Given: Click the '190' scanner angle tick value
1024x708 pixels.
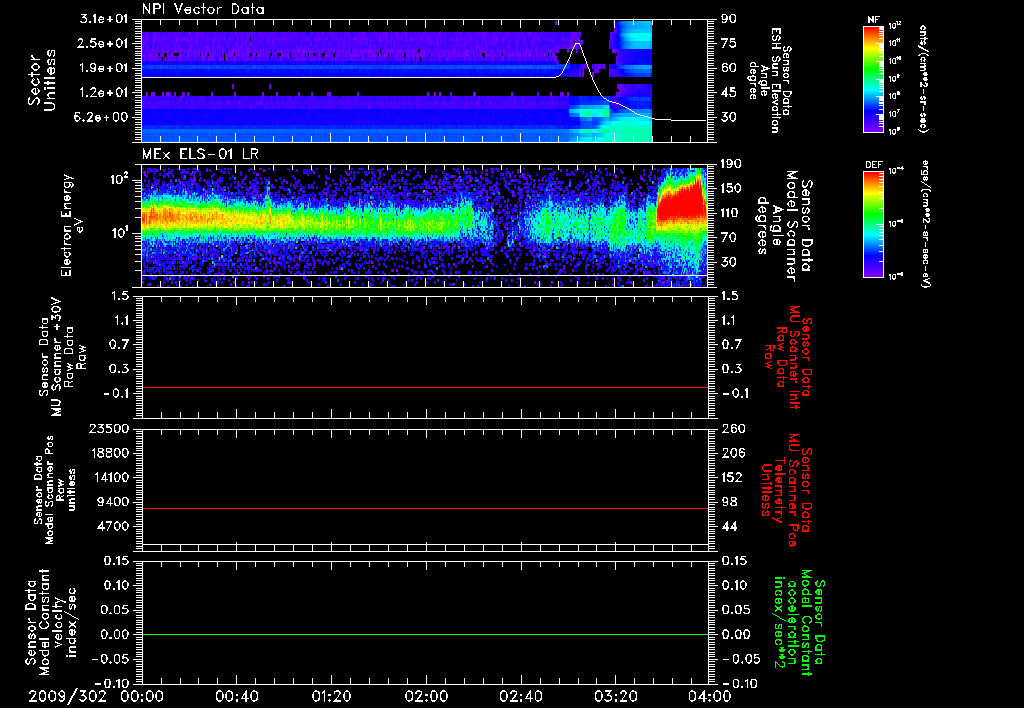Looking at the screenshot, I should coord(731,164).
